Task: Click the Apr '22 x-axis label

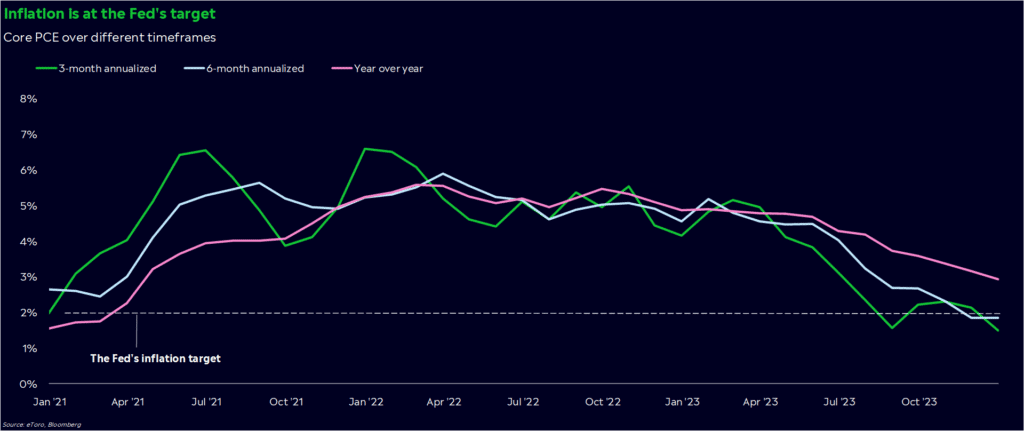Action: click(x=443, y=401)
